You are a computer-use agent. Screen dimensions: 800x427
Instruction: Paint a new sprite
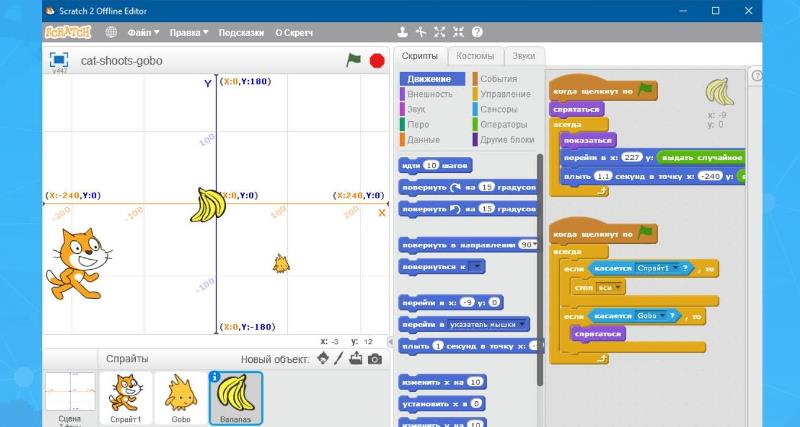point(339,358)
